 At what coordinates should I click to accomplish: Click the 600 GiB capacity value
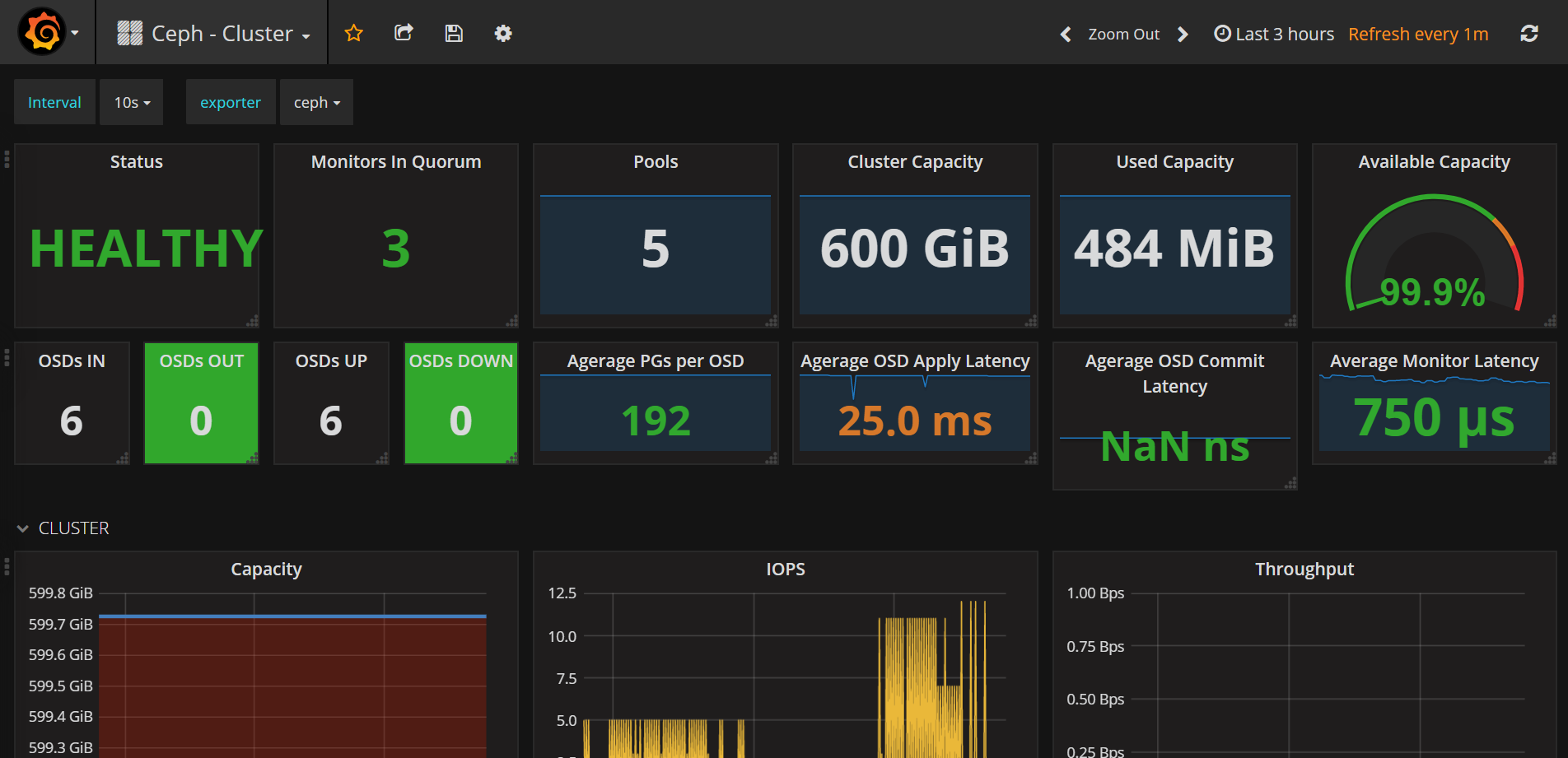915,248
